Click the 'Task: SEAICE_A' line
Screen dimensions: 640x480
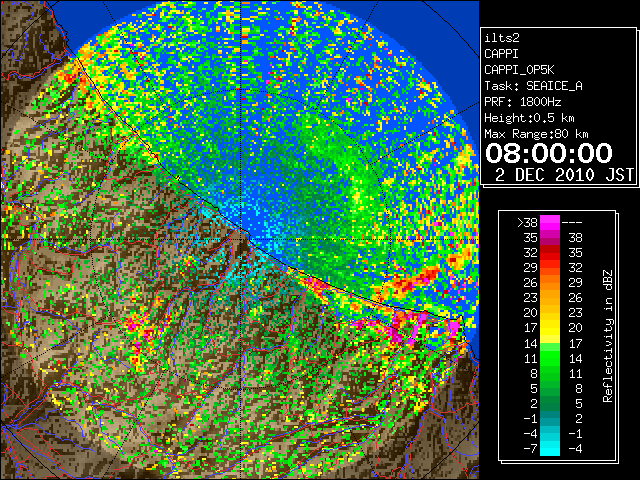tap(533, 86)
